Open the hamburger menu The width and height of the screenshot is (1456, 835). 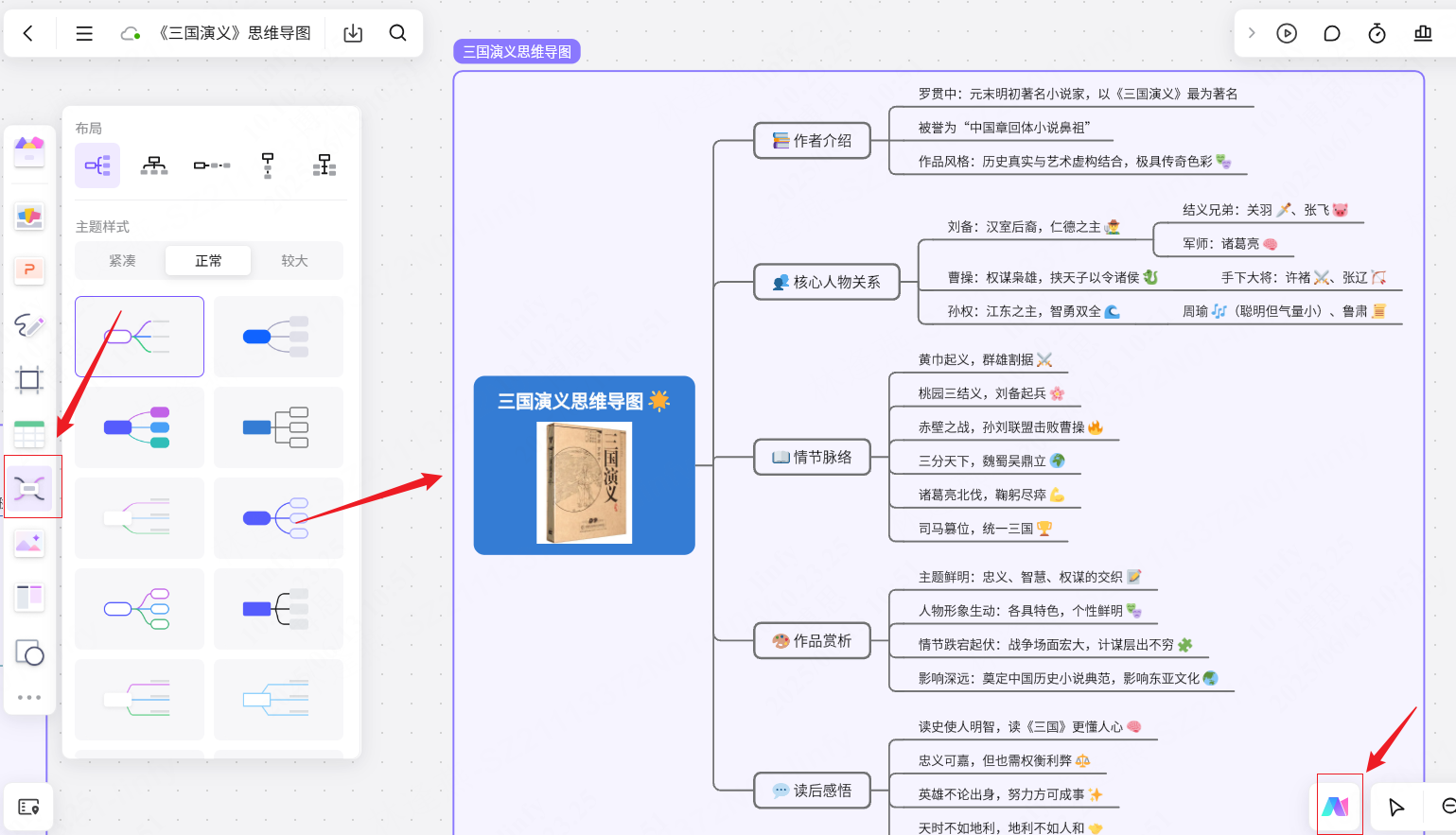pos(84,33)
